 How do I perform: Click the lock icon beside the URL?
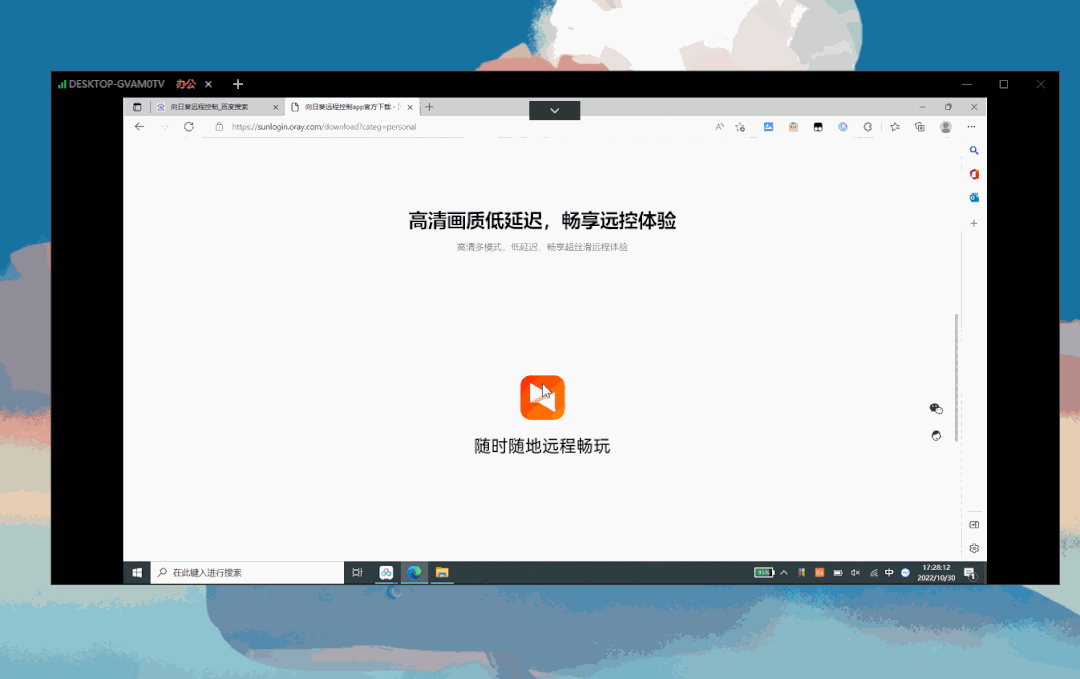tap(219, 127)
